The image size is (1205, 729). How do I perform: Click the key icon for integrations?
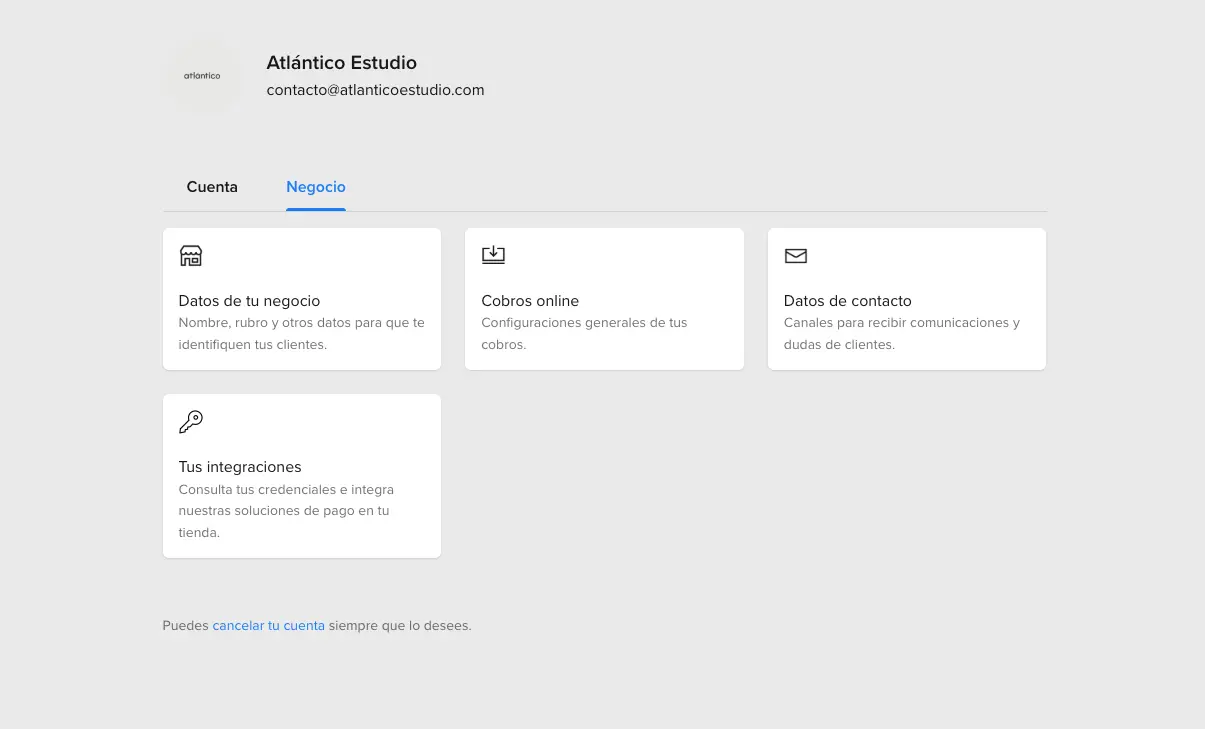[190, 422]
